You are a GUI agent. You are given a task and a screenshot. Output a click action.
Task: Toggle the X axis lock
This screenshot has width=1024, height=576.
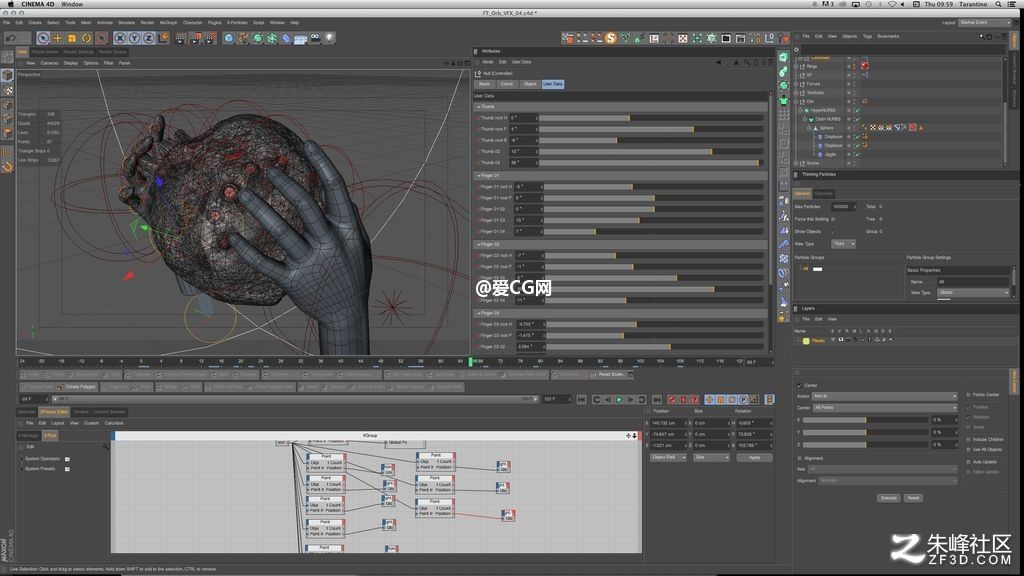coord(120,39)
